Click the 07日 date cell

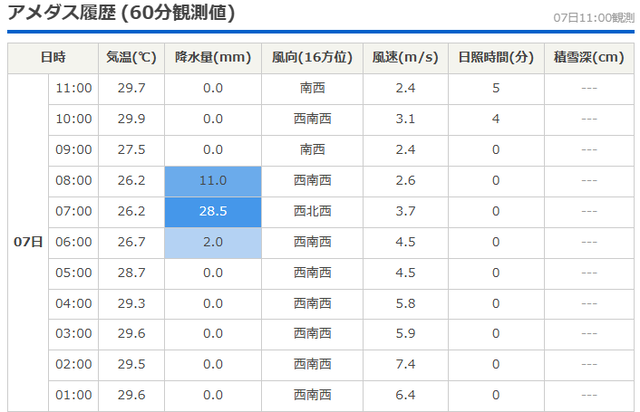[x=28, y=242]
